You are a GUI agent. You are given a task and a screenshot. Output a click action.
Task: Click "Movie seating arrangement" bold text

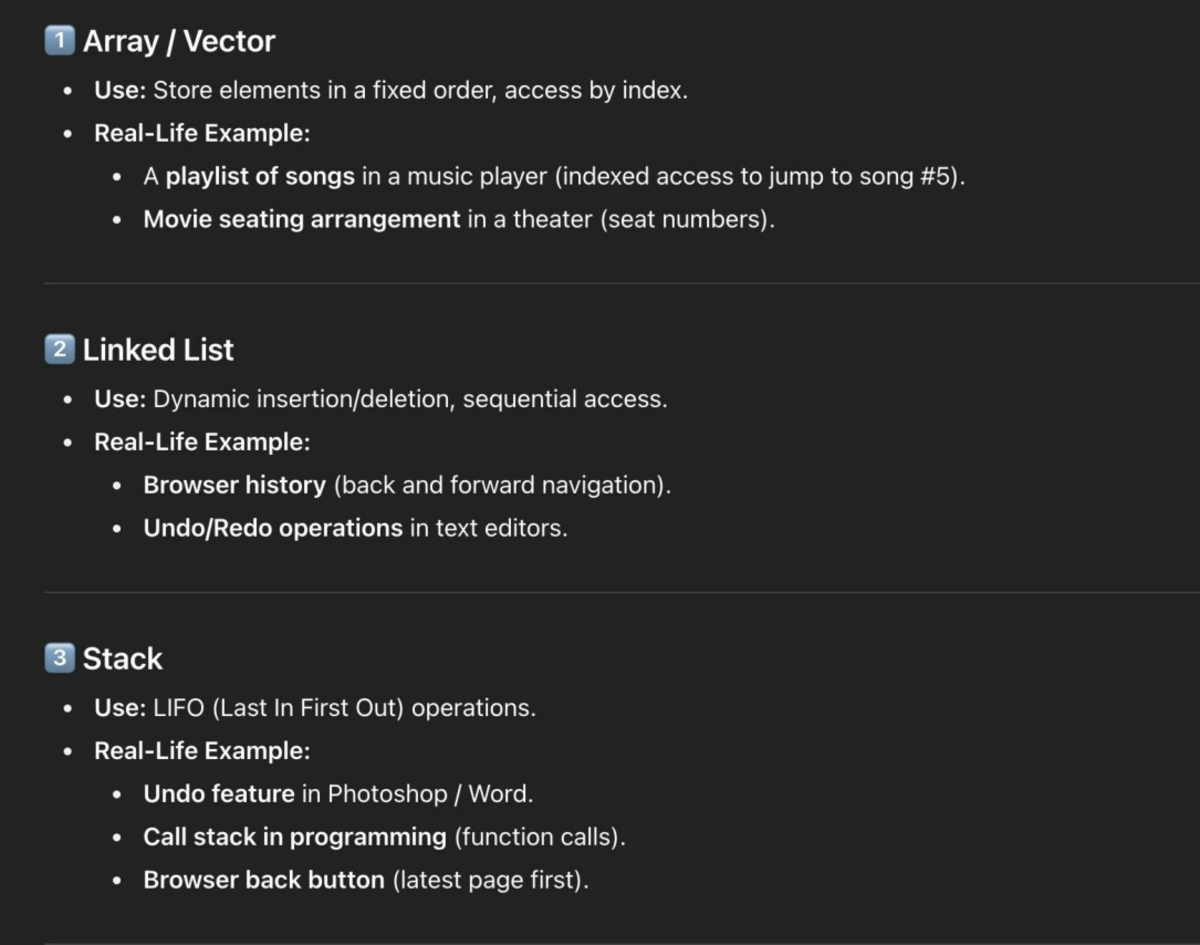pyautogui.click(x=302, y=220)
